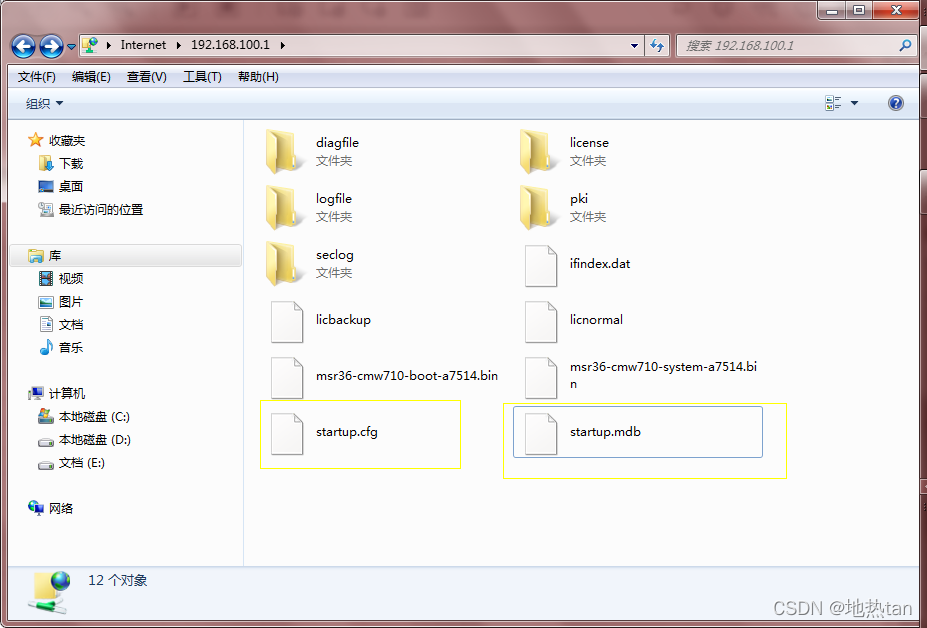Viewport: 927px width, 628px height.
Task: Select 文档 (E:) drive
Action: 72,463
